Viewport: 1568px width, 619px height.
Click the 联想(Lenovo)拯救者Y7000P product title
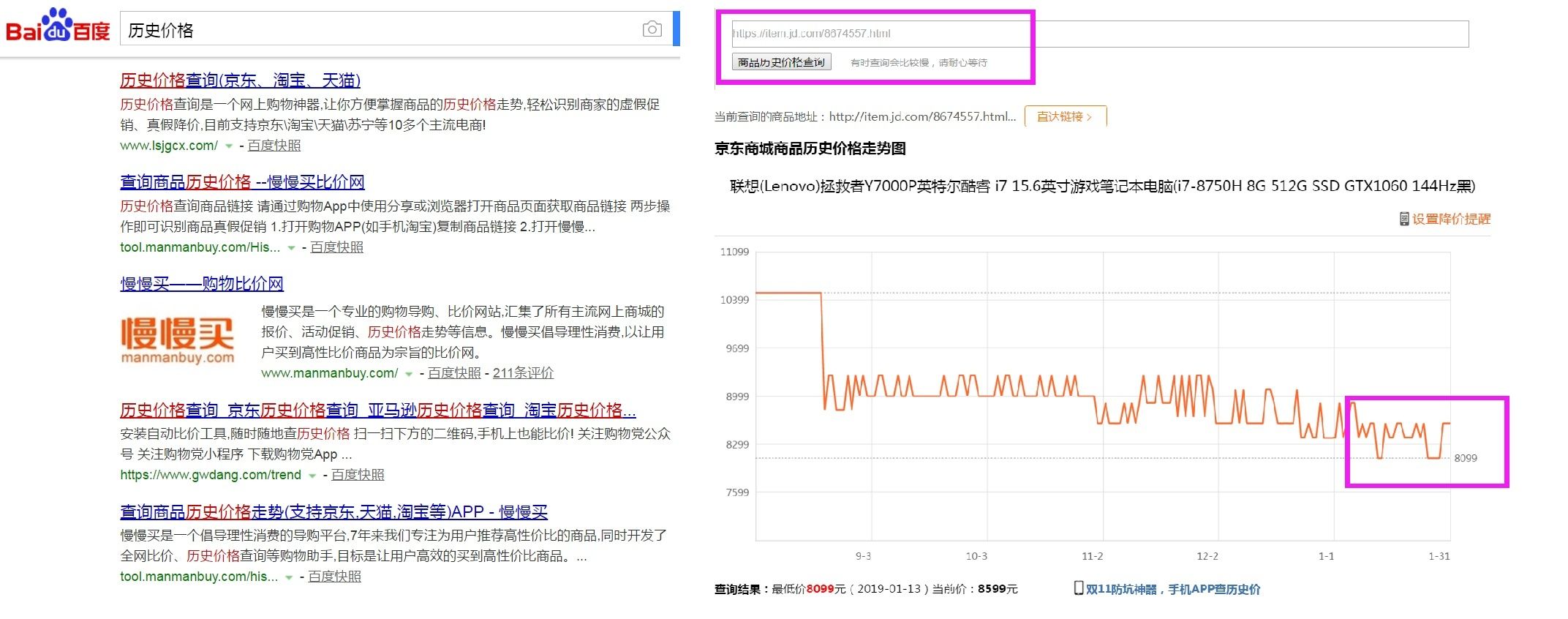1103,186
